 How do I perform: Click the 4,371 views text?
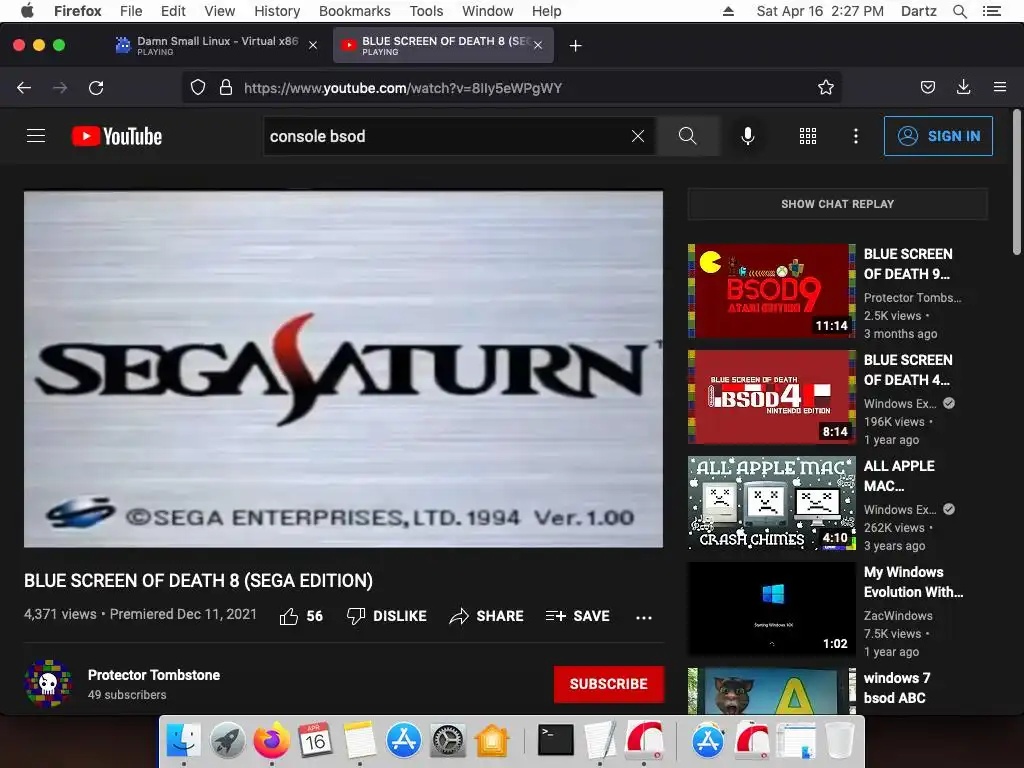60,614
